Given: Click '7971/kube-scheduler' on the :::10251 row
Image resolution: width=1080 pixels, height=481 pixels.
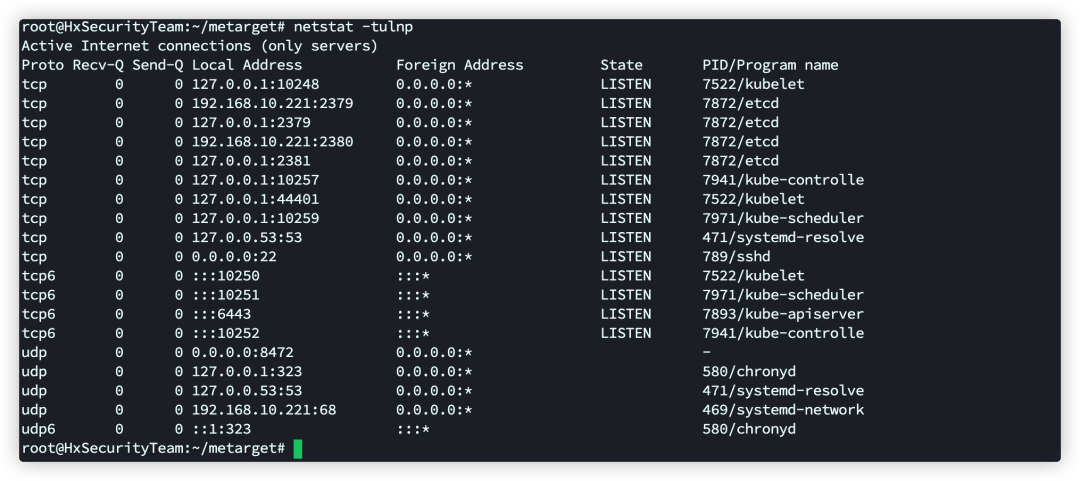Looking at the screenshot, I should coord(783,295).
